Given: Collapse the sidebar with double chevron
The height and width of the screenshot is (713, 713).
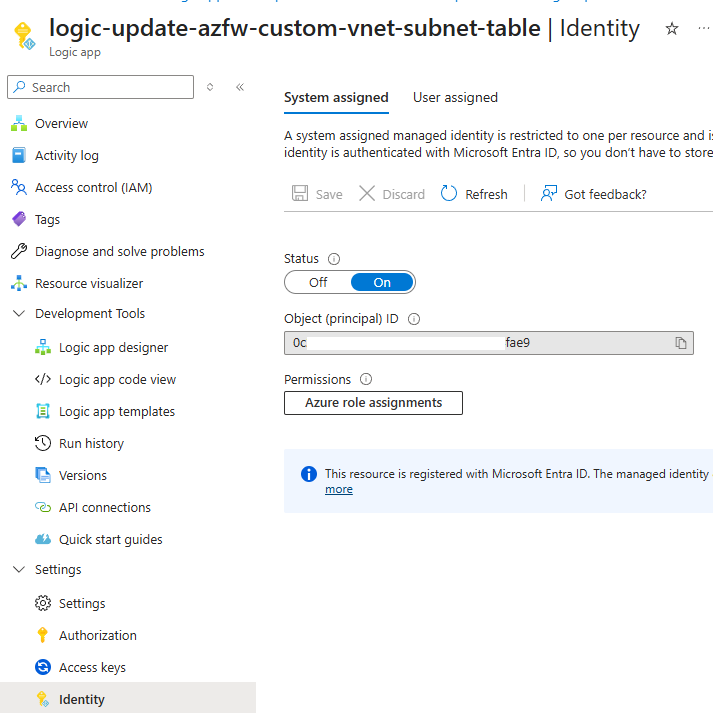Looking at the screenshot, I should tap(240, 87).
